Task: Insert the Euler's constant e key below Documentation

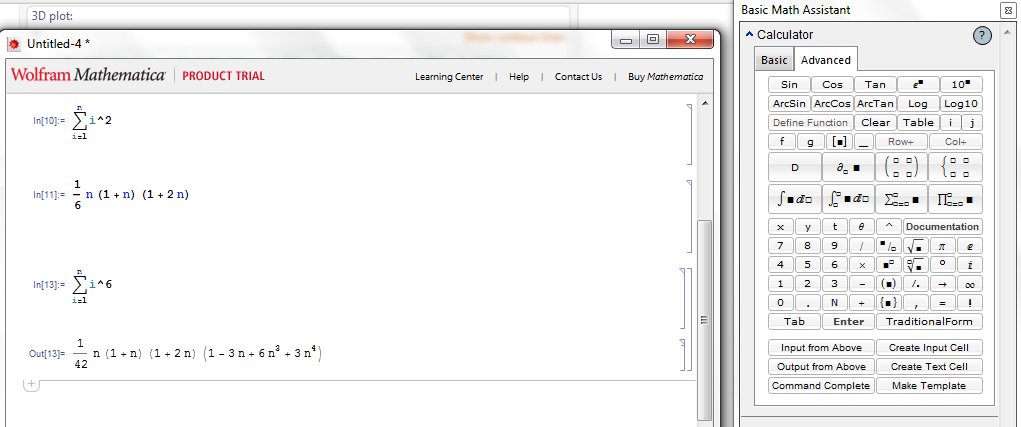Action: click(x=970, y=246)
